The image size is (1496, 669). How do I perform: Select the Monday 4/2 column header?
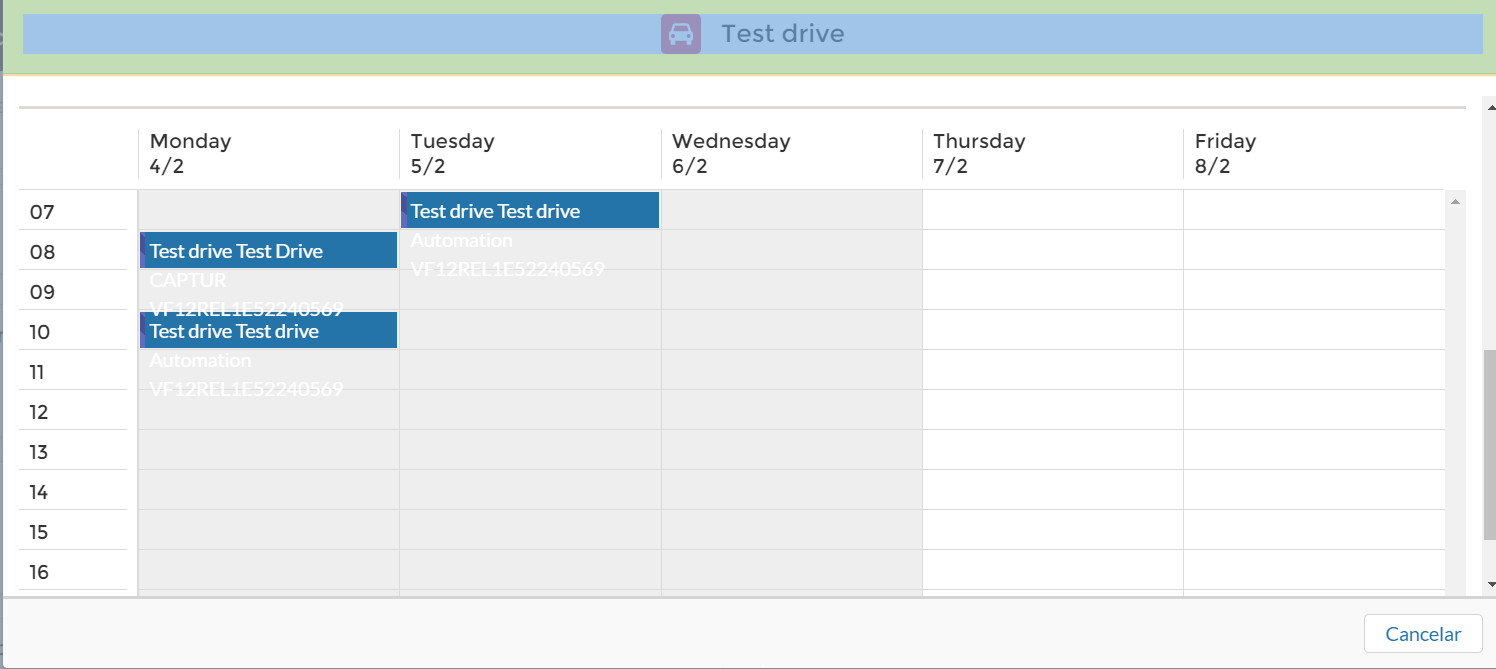(x=269, y=153)
